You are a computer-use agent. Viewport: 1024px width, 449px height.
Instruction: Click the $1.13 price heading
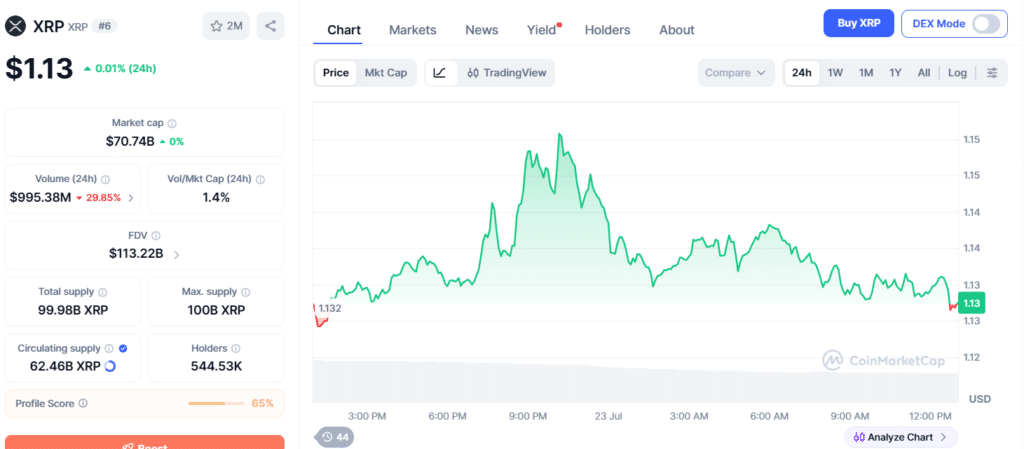[x=39, y=69]
